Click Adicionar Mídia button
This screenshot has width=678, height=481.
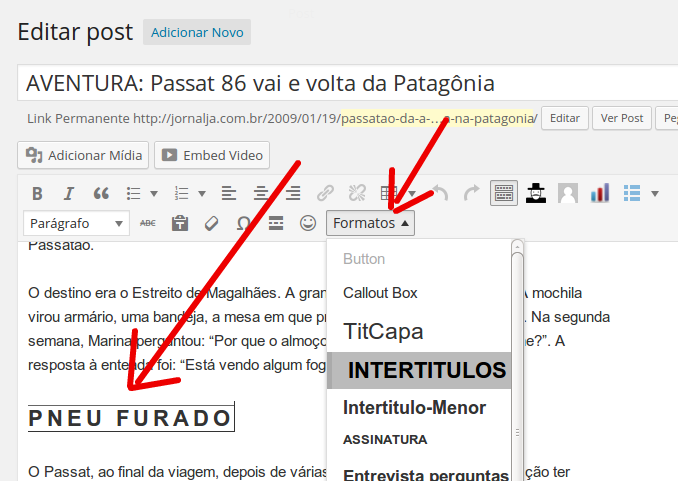click(x=83, y=155)
